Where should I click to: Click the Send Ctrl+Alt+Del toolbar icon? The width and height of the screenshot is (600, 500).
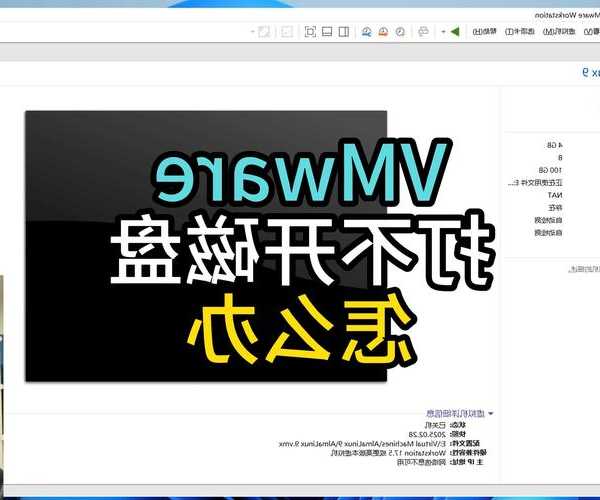421,31
